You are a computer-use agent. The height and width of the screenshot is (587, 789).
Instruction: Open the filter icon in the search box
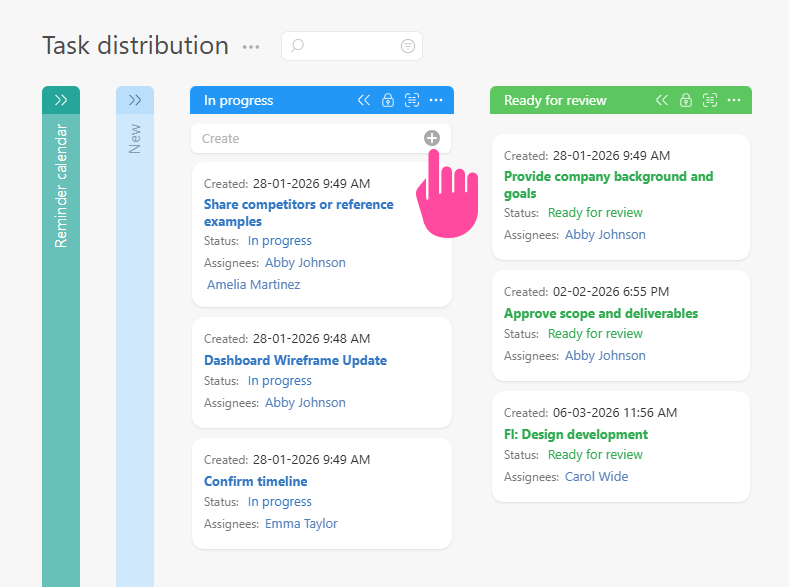(407, 46)
